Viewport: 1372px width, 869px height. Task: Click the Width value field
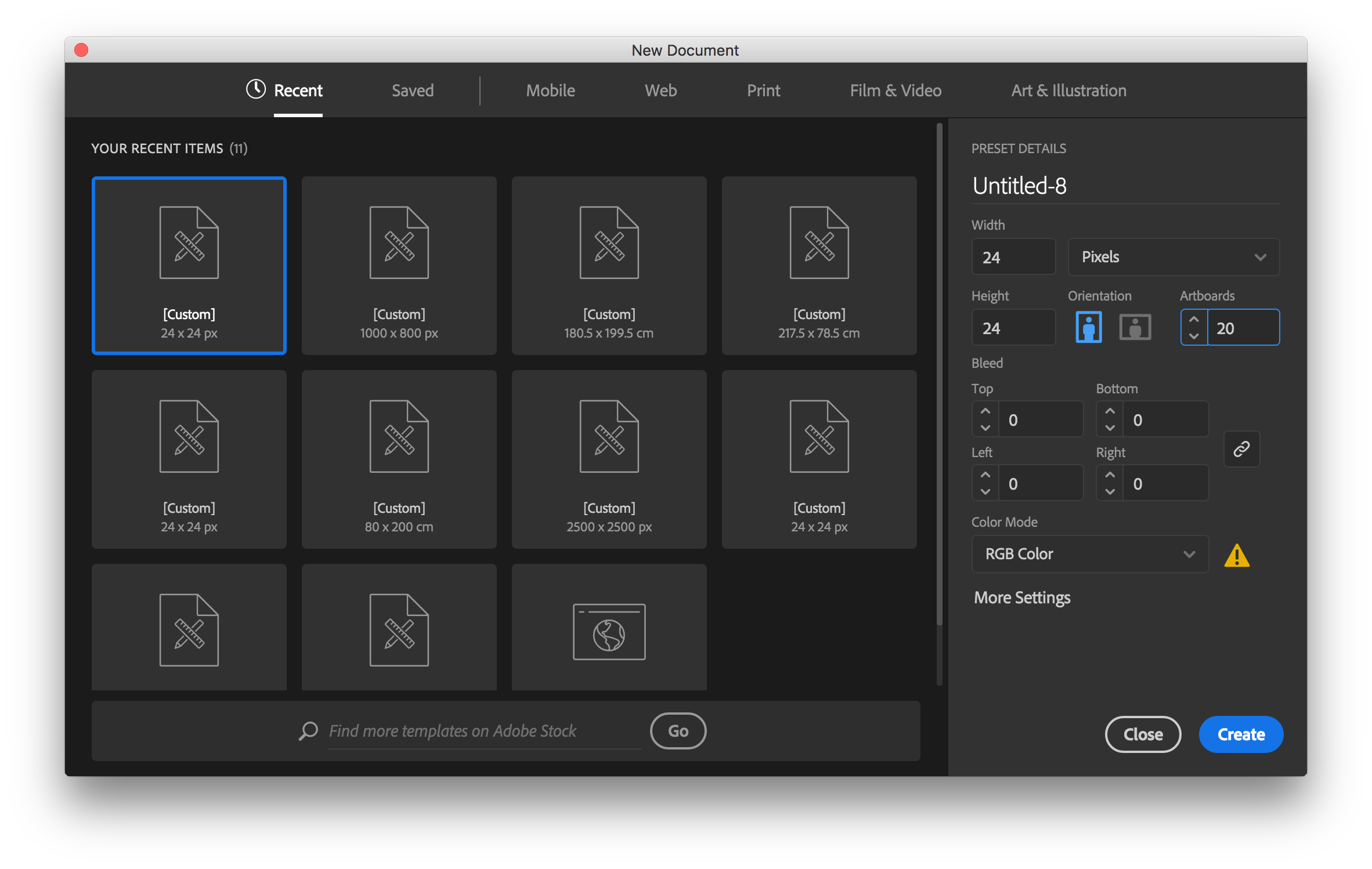tap(1013, 257)
